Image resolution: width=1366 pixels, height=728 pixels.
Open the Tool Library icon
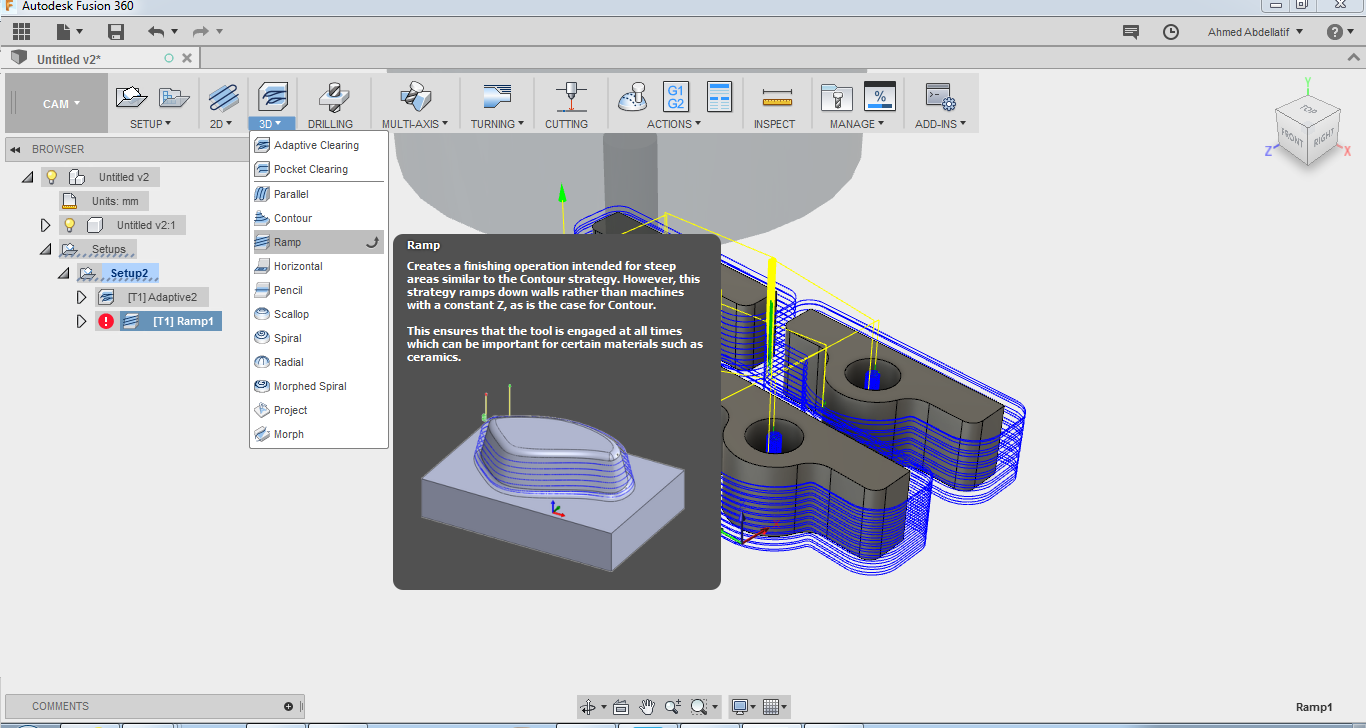tap(836, 97)
